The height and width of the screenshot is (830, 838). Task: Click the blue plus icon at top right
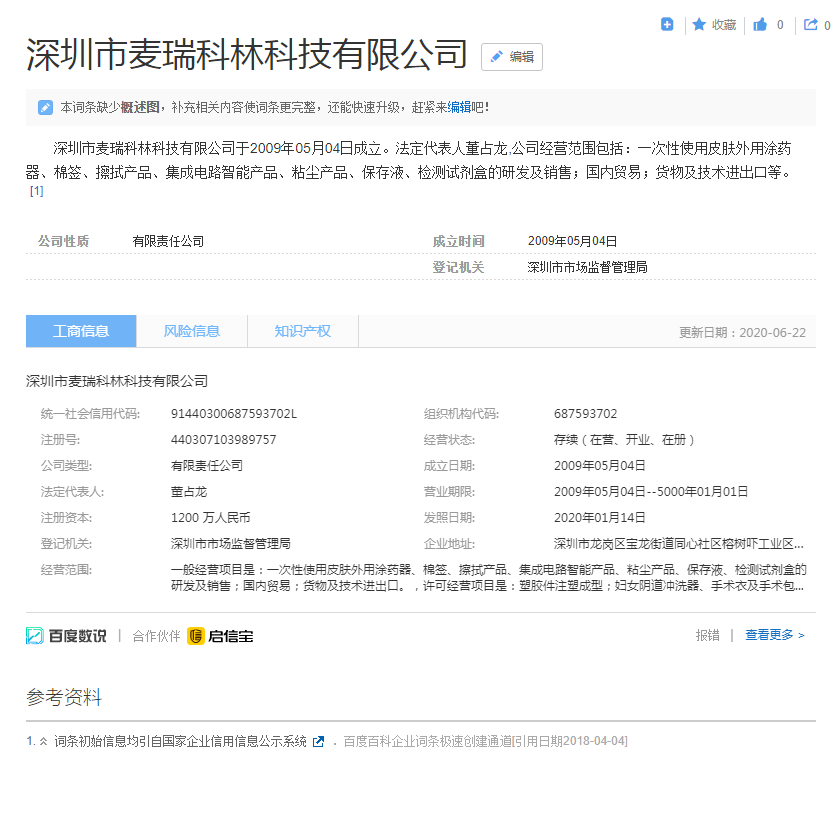667,25
